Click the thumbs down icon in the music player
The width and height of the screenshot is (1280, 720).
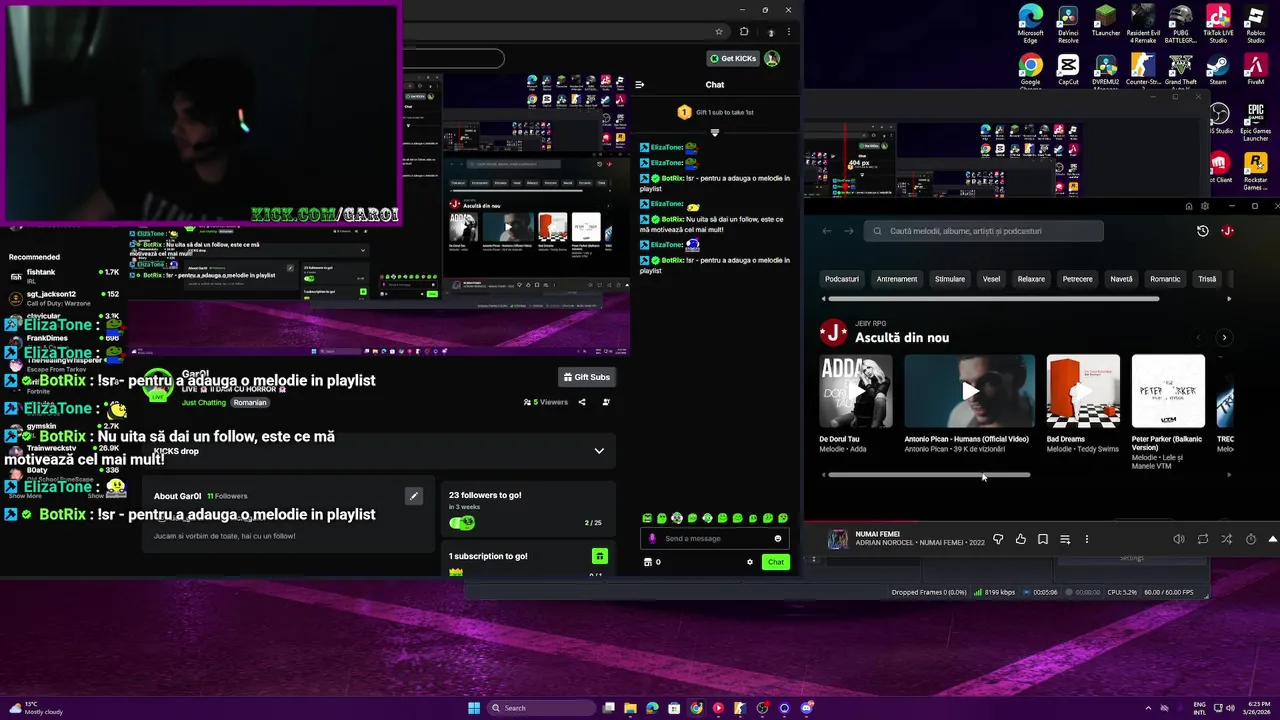point(998,539)
